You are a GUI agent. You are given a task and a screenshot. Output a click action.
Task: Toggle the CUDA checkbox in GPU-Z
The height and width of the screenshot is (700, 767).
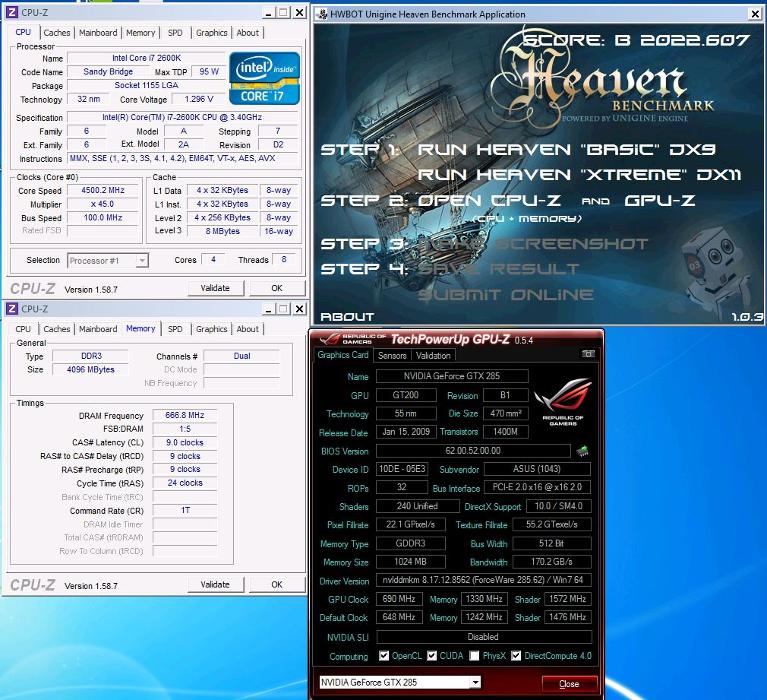click(x=432, y=655)
